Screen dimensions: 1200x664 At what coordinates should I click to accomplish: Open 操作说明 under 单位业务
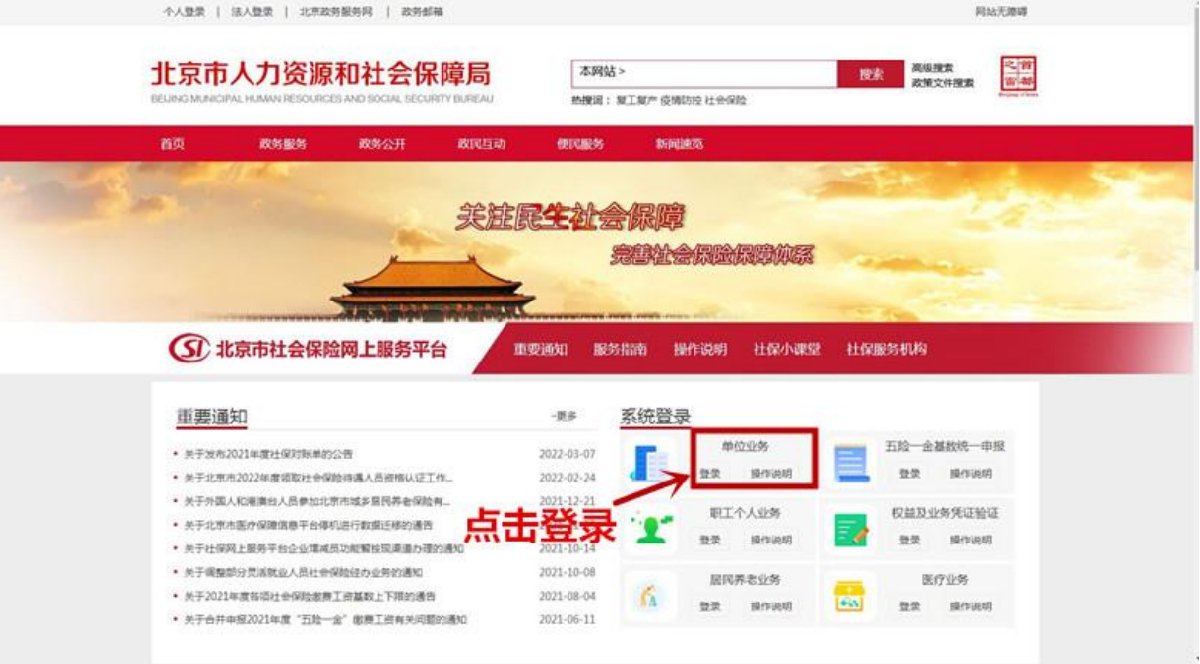click(x=770, y=474)
